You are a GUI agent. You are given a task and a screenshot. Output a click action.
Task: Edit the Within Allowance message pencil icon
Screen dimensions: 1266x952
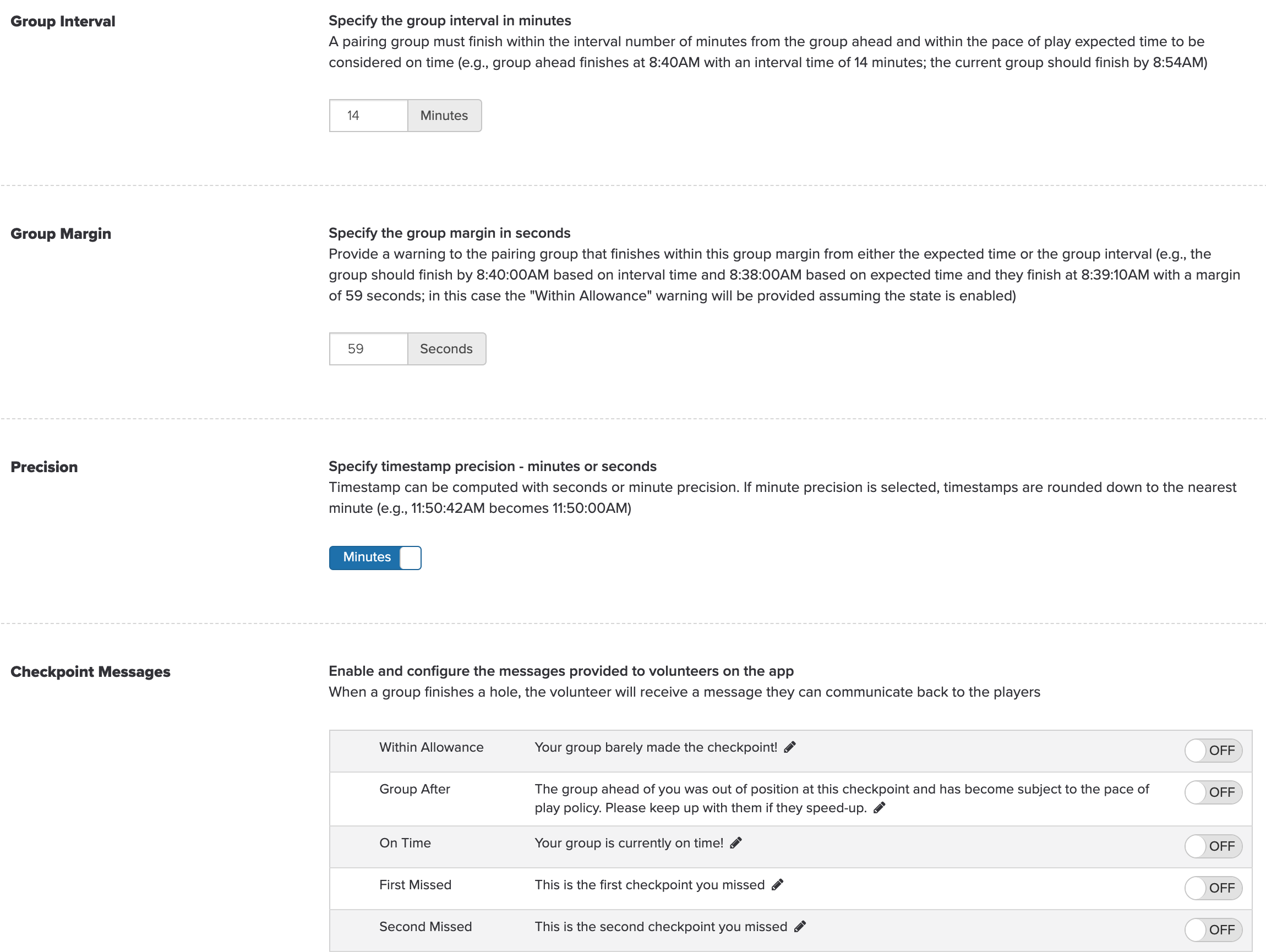click(x=790, y=747)
